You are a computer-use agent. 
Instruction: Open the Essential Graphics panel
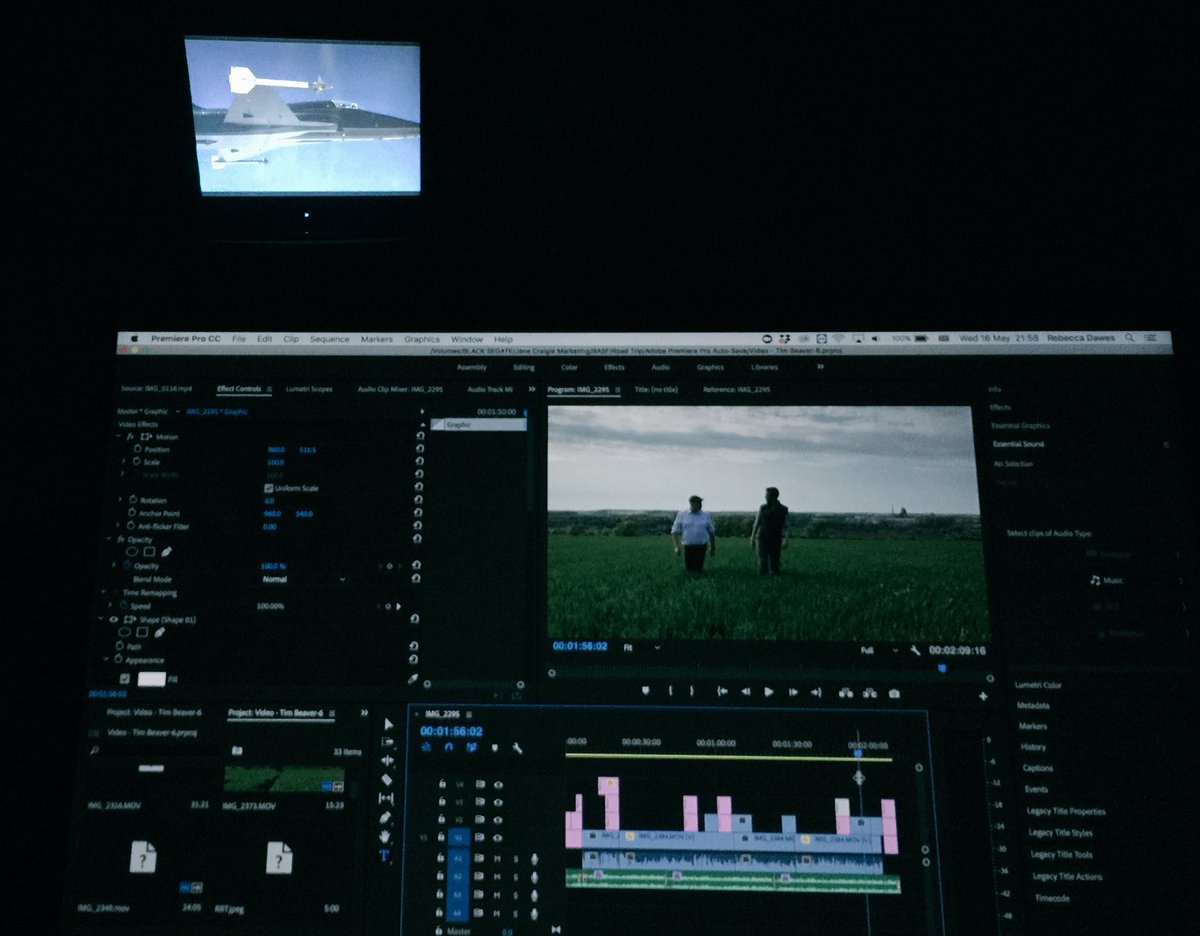(x=1019, y=425)
